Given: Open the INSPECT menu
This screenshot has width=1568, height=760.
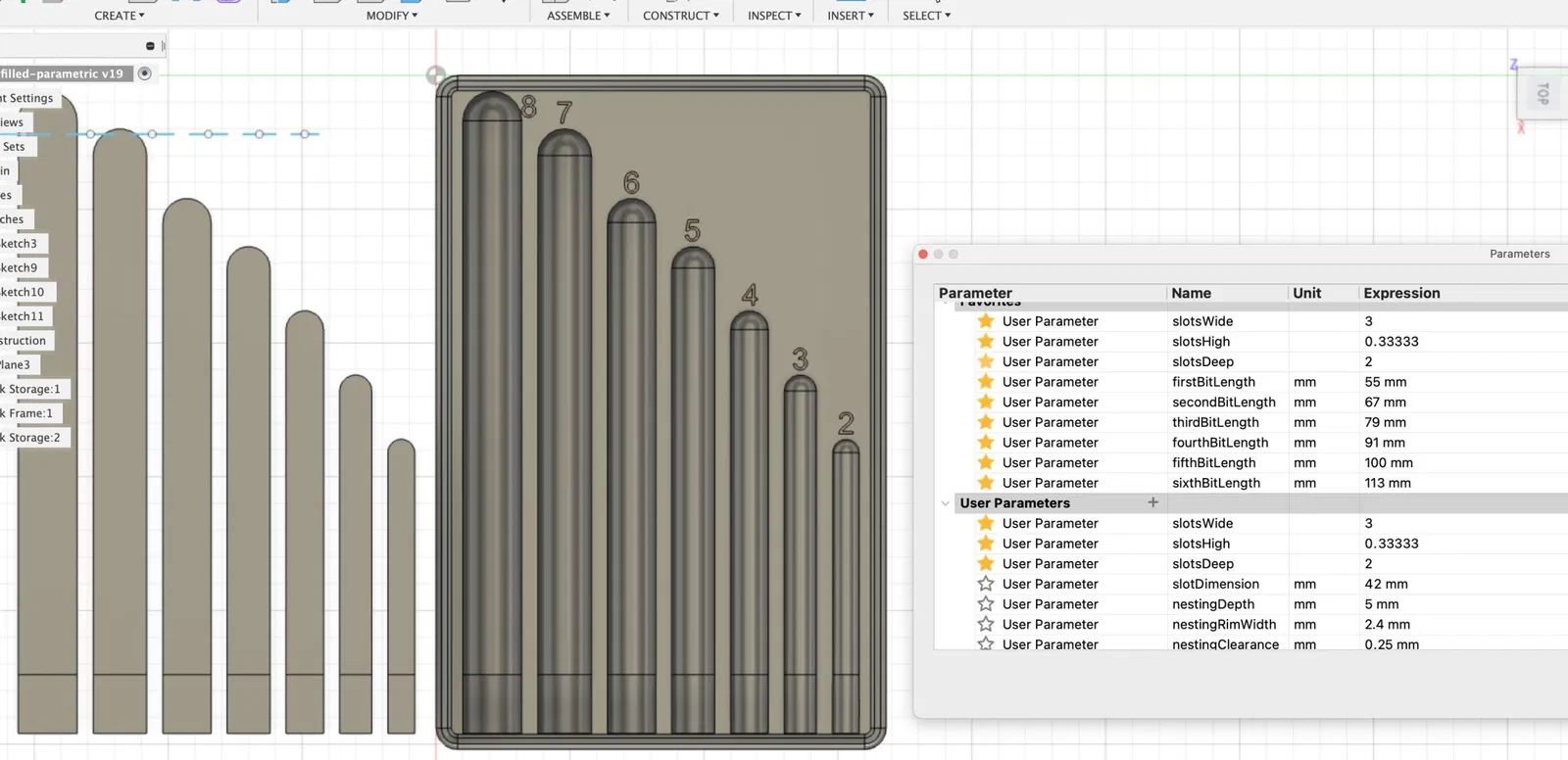Looking at the screenshot, I should tap(774, 16).
